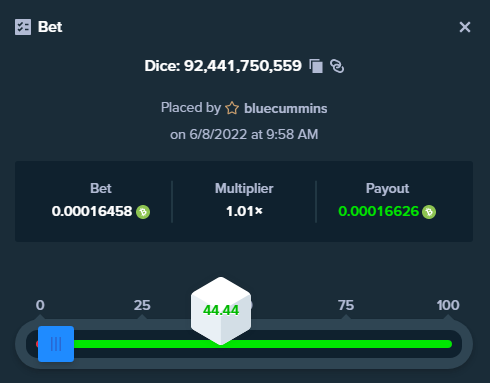This screenshot has height=383, width=490.
Task: Click the Payout currency coin icon
Action: coord(429,212)
